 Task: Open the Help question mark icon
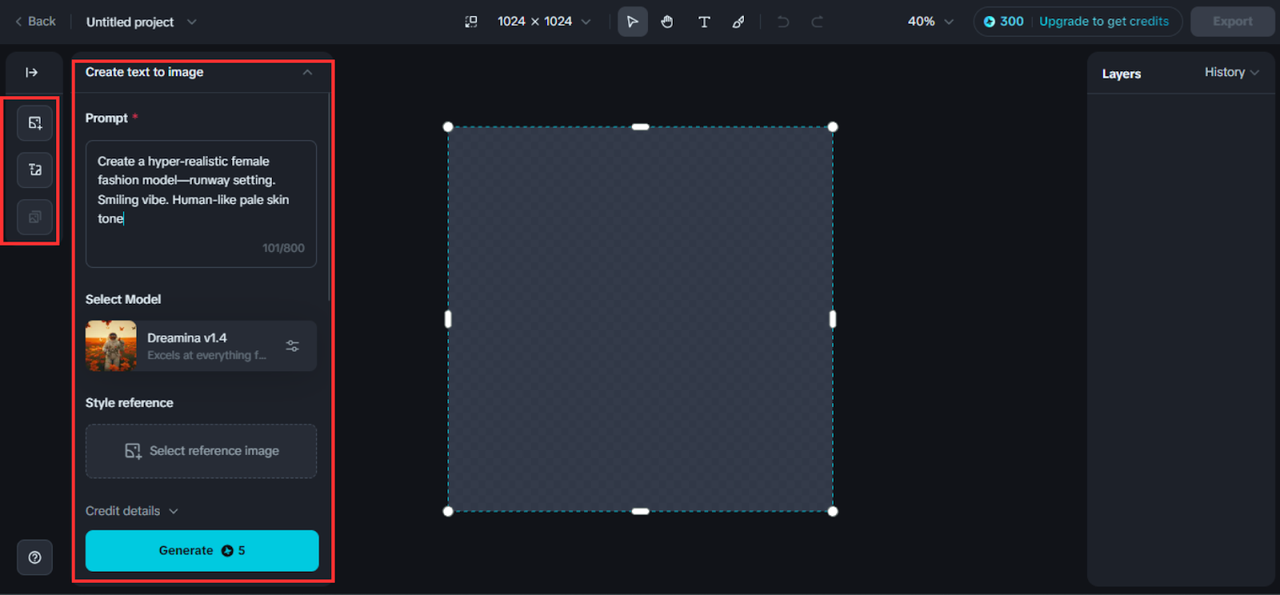point(35,557)
